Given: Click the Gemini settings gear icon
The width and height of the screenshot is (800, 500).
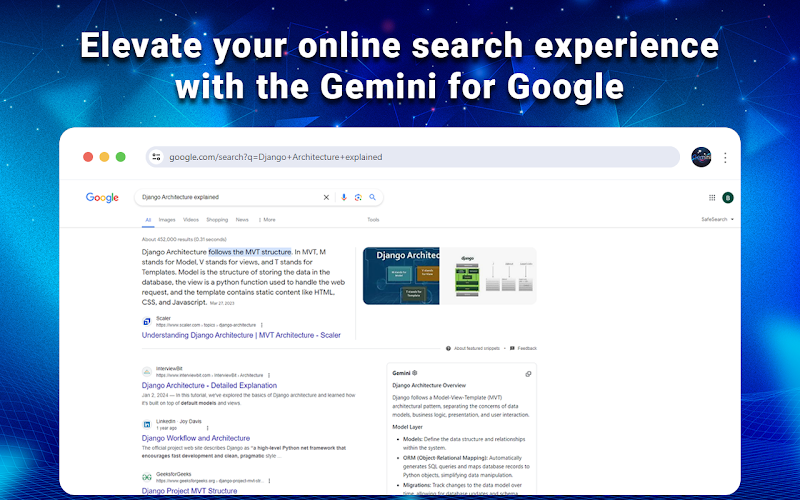Looking at the screenshot, I should coord(414,373).
